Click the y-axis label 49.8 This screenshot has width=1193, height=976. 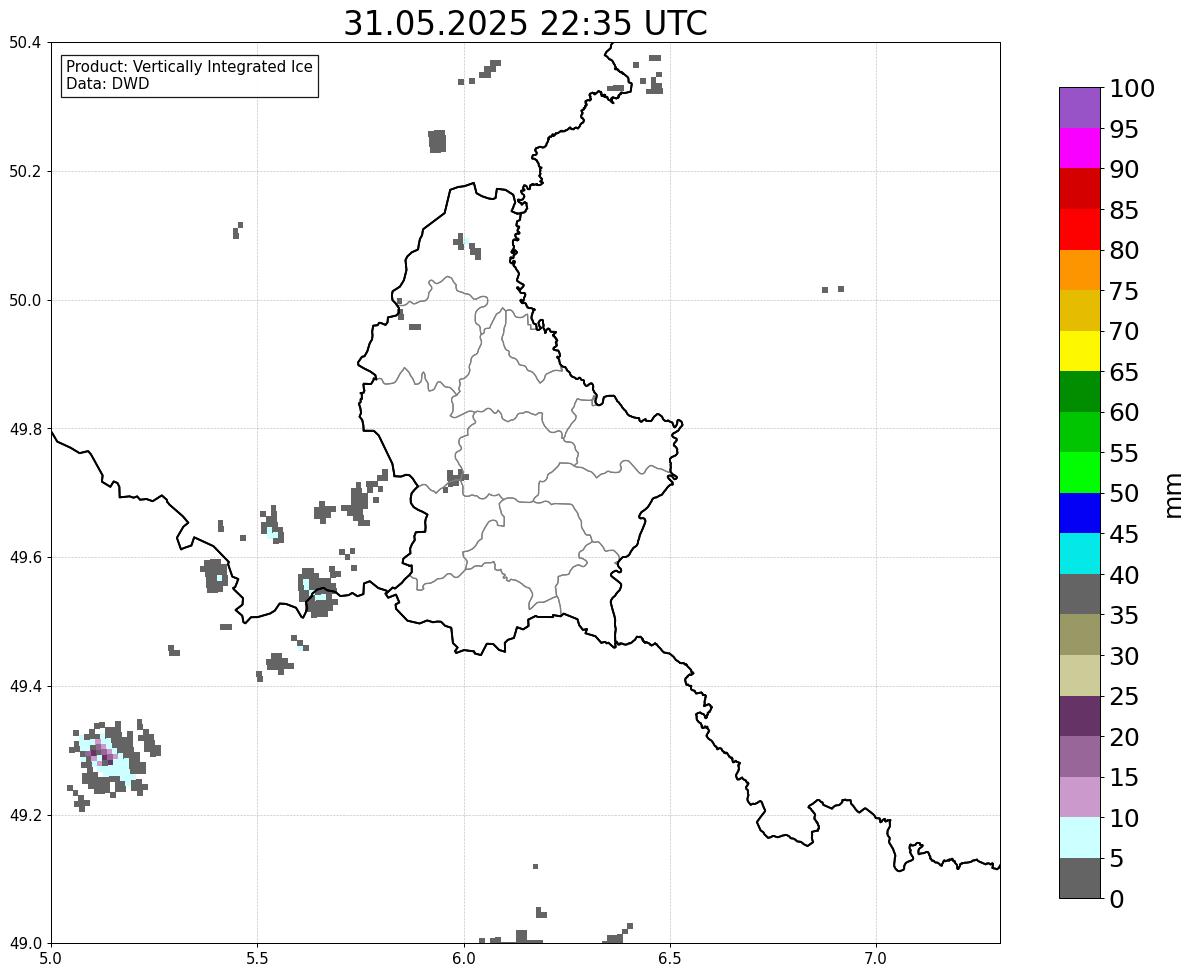point(24,429)
